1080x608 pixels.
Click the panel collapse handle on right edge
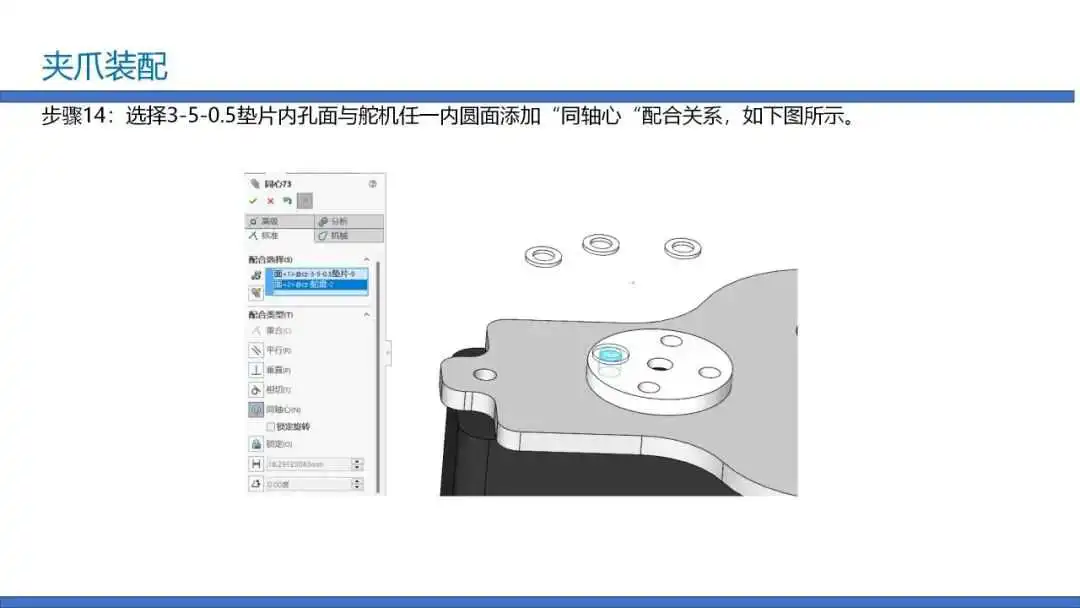[388, 353]
